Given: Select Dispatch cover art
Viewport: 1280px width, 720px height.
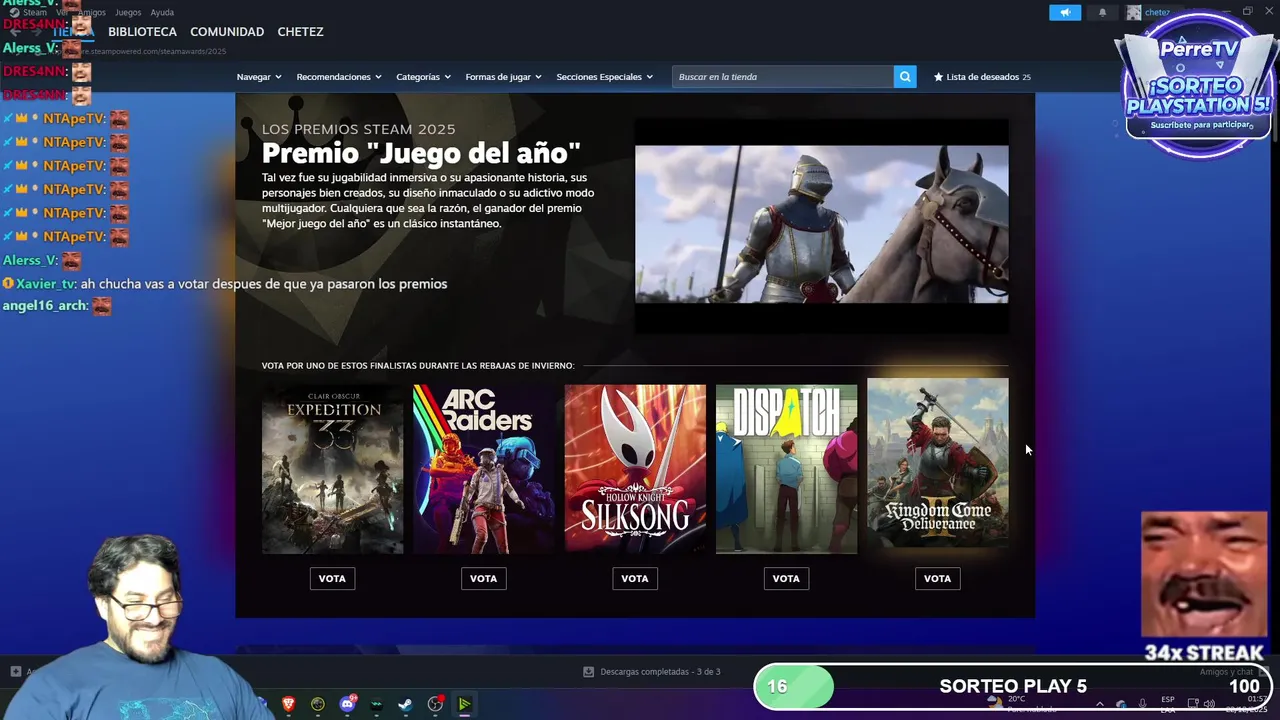Looking at the screenshot, I should 786,469.
